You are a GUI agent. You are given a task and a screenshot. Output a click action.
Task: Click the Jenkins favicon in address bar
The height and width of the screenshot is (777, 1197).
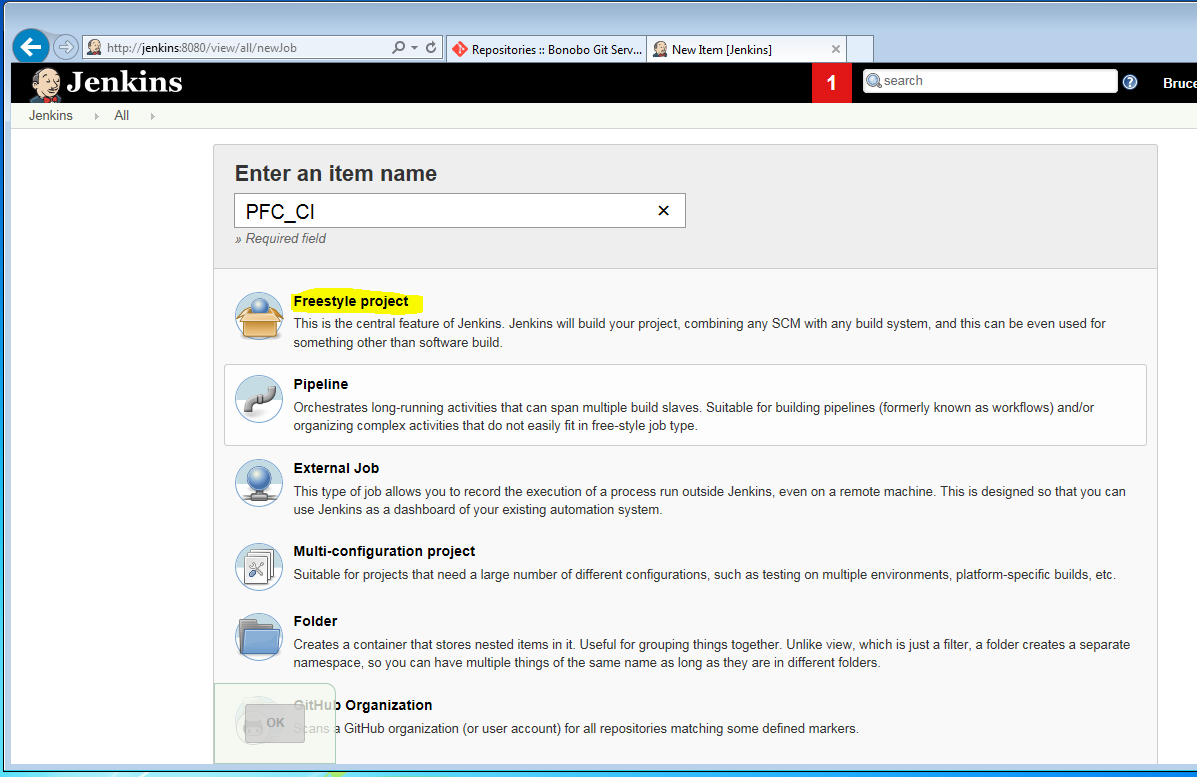click(x=95, y=47)
